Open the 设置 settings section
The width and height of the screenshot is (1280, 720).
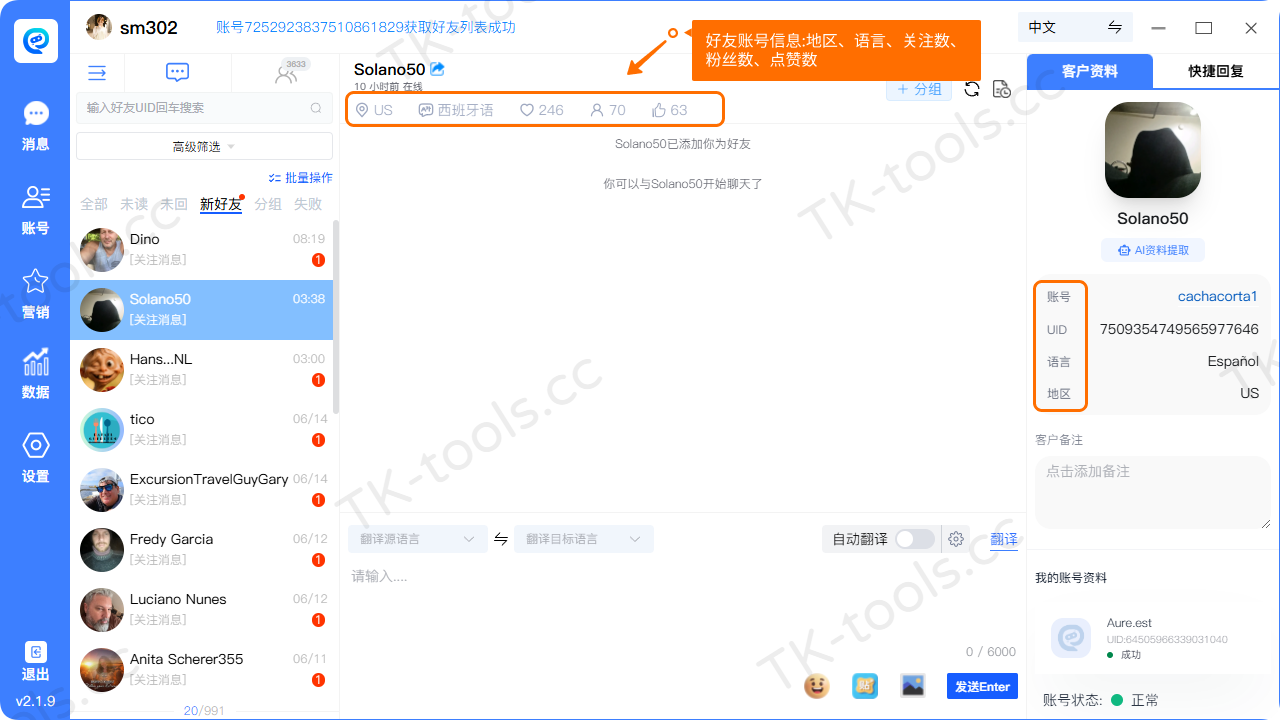(x=35, y=458)
